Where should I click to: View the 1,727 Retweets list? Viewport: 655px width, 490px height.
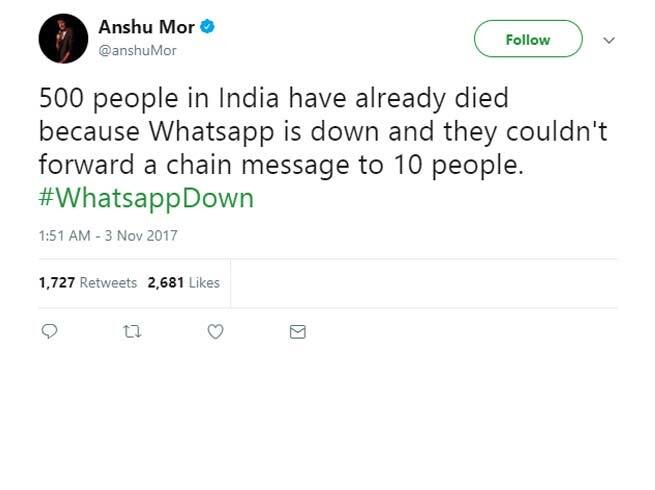pyautogui.click(x=88, y=283)
